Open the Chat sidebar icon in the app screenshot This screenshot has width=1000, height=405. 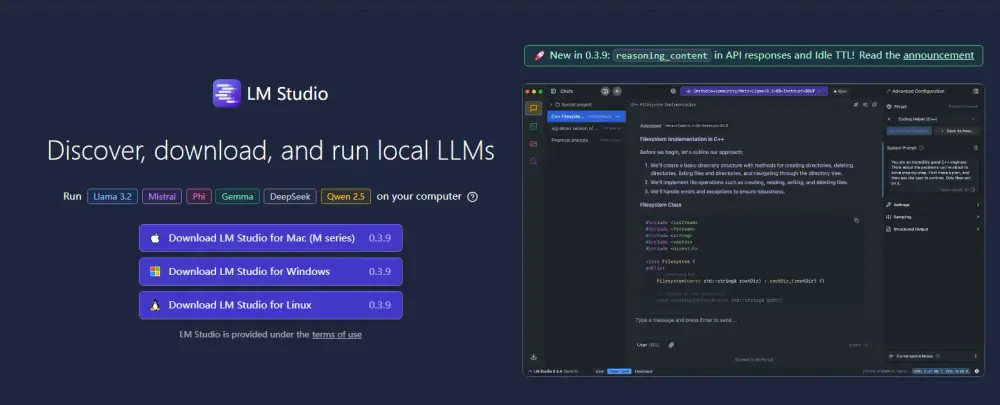533,108
